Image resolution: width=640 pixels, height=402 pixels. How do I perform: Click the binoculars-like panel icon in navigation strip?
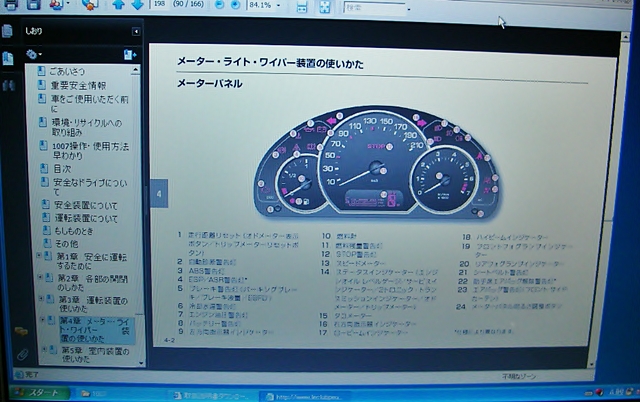pos(9,86)
